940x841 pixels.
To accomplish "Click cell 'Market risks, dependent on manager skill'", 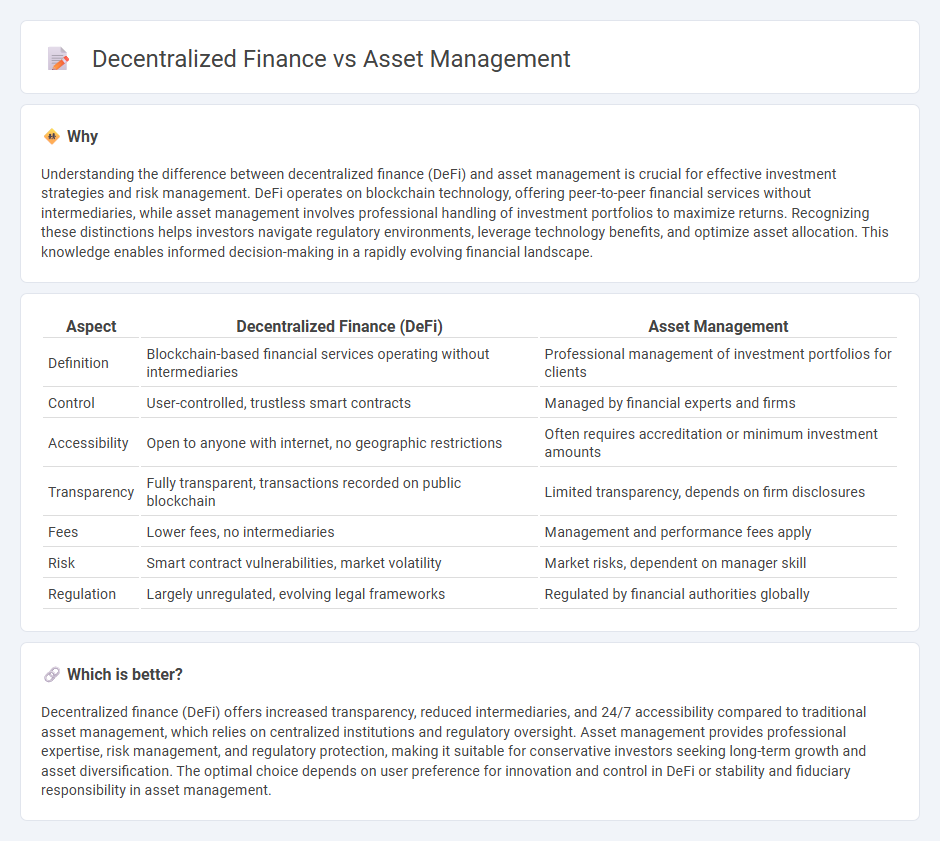I will (x=718, y=563).
